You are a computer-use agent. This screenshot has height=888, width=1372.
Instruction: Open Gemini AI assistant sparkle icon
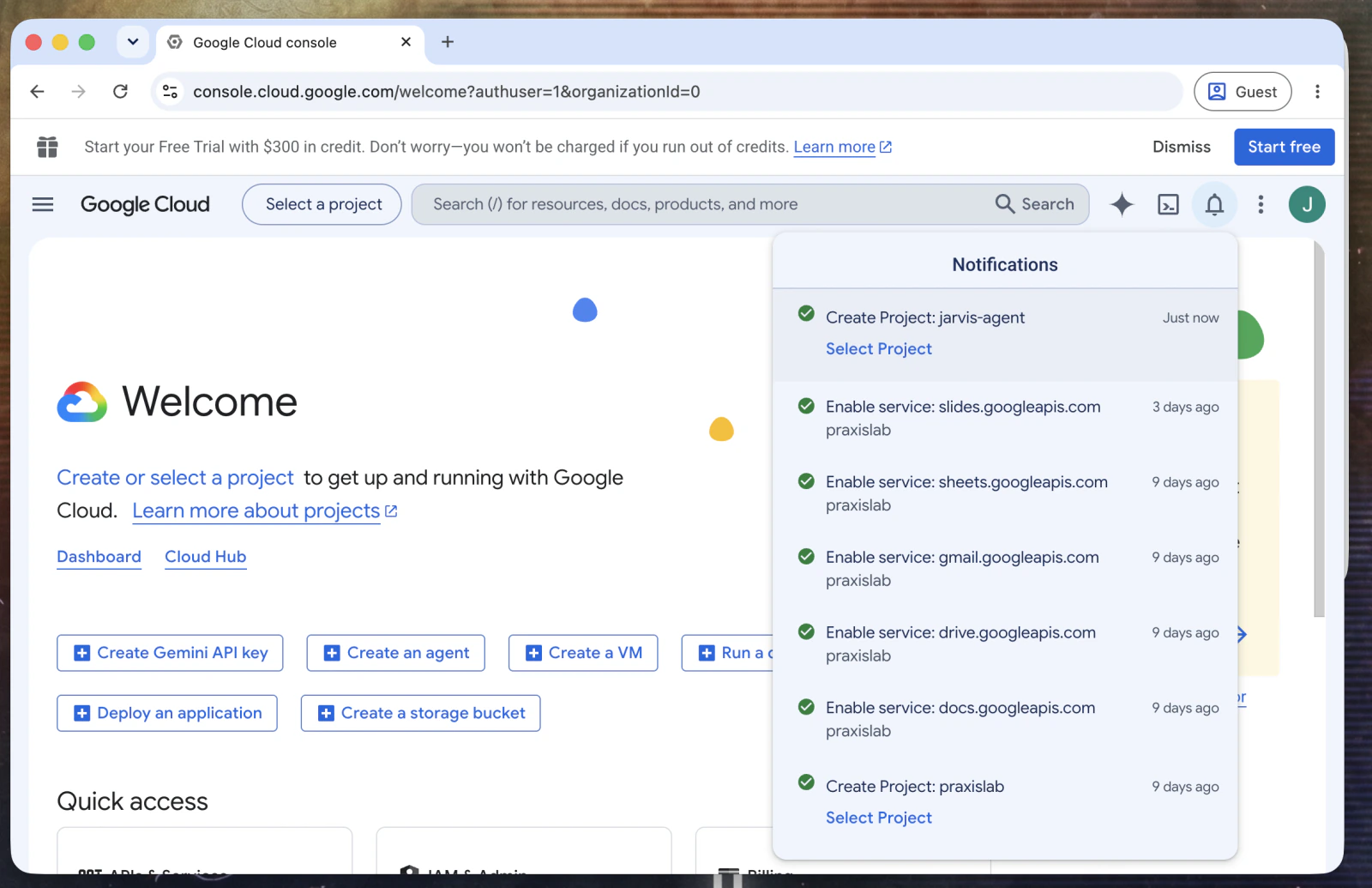point(1122,204)
